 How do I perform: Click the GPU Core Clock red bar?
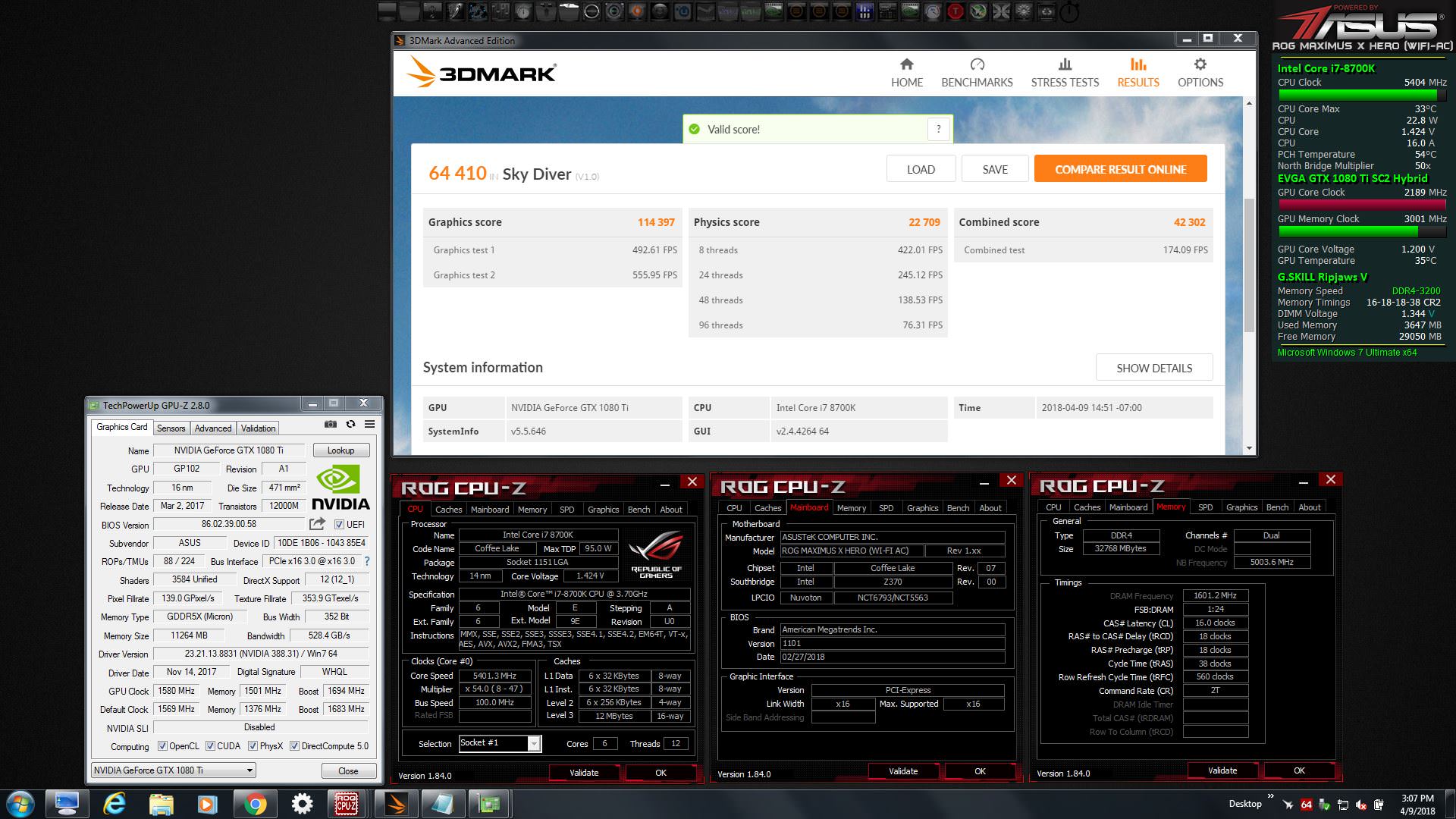point(1362,205)
